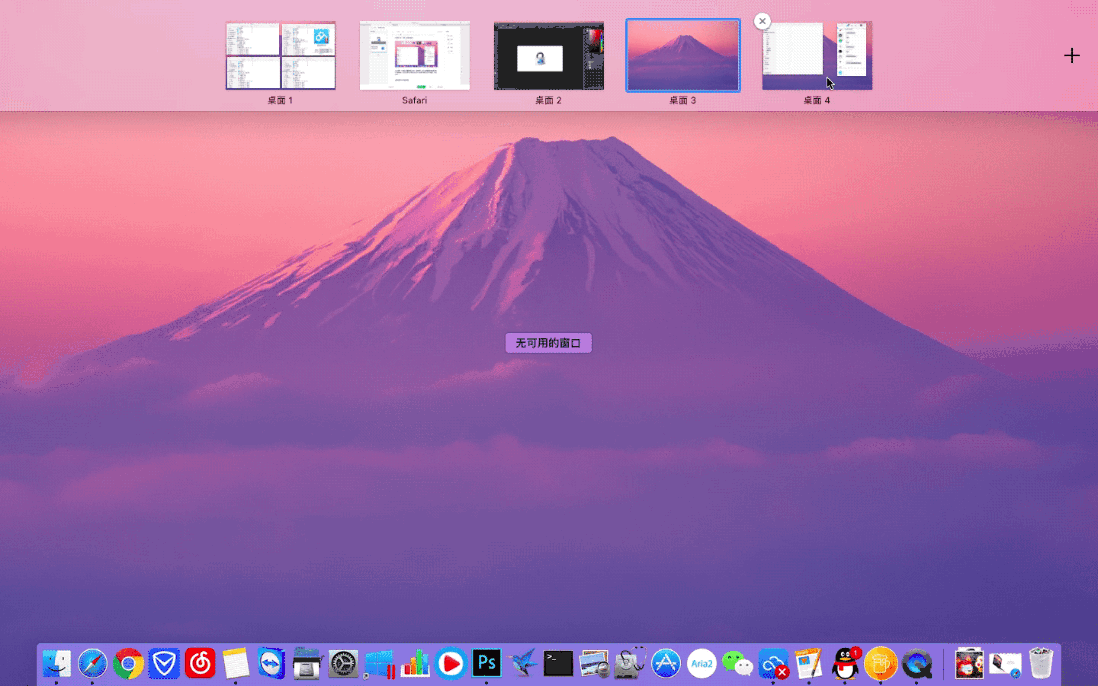Open NetEase Cloud Music red icon
Image resolution: width=1098 pixels, height=686 pixels.
click(200, 663)
